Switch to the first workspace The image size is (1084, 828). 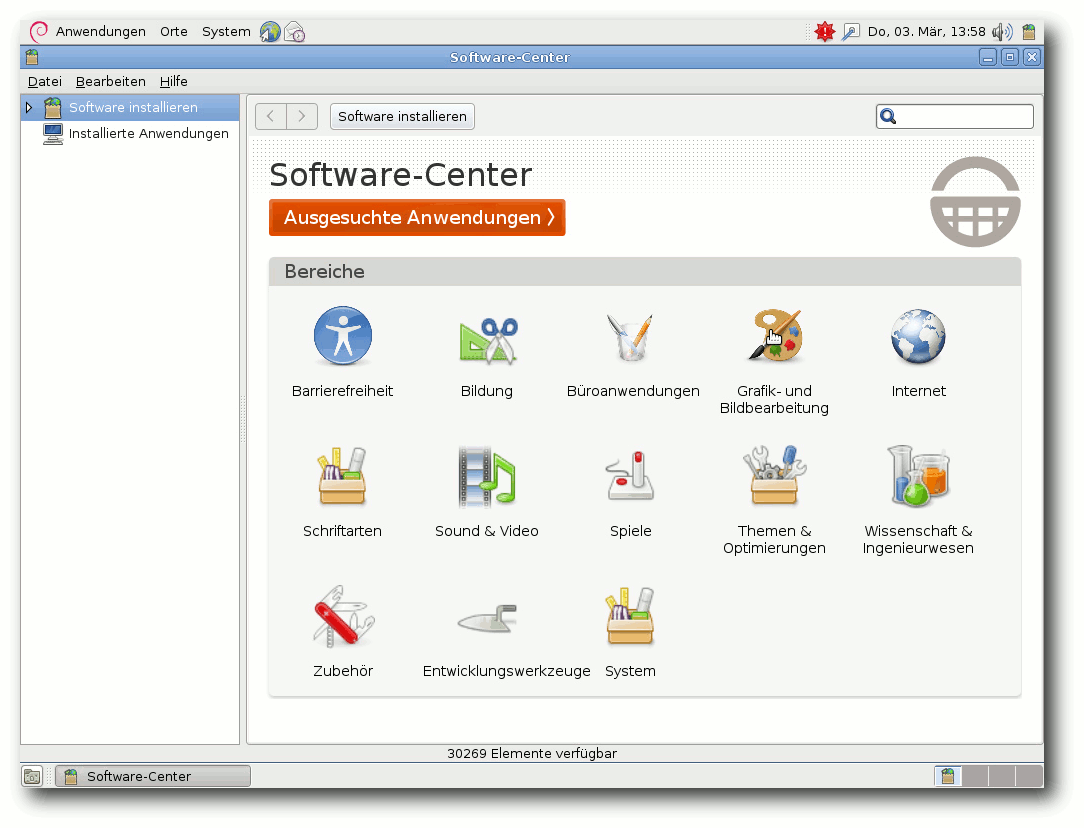pyautogui.click(x=948, y=776)
